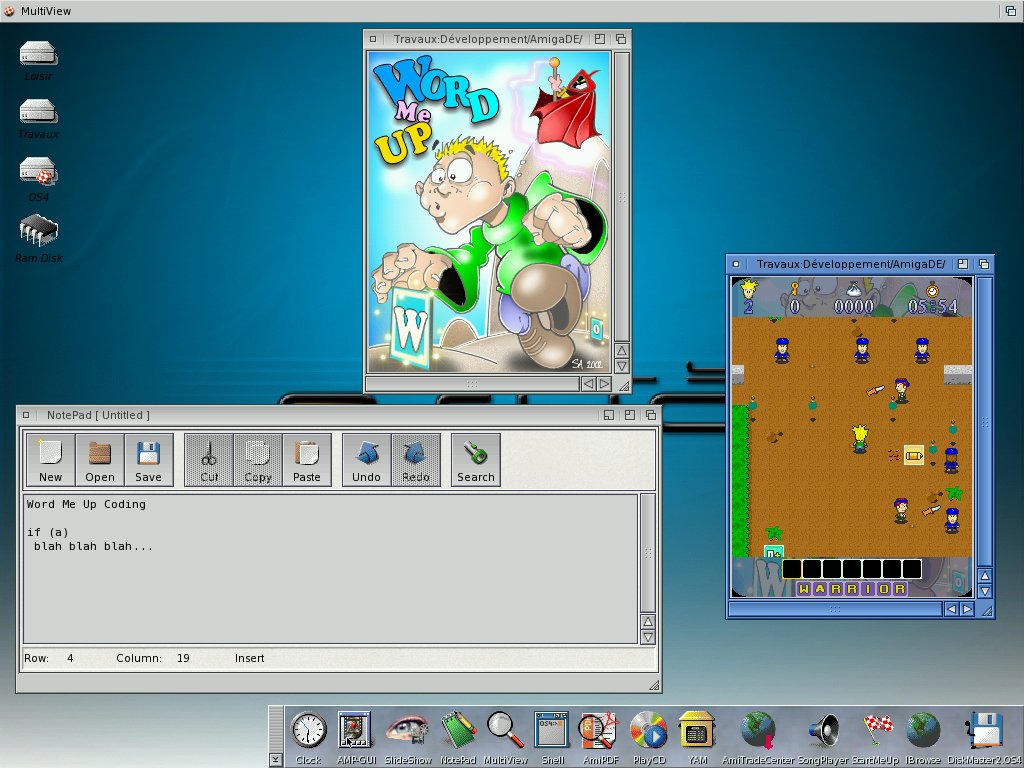1024x768 pixels.
Task: Launch Clock from the dock
Action: click(x=308, y=737)
